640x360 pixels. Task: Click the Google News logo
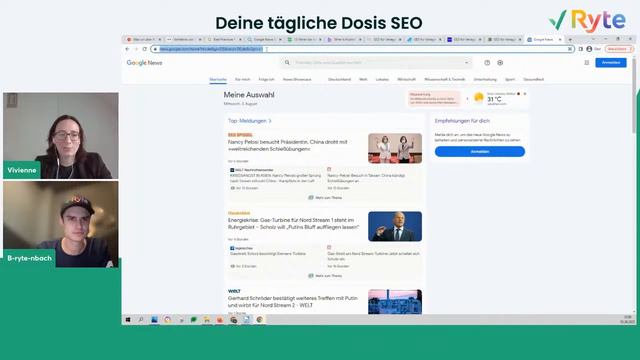[x=144, y=63]
